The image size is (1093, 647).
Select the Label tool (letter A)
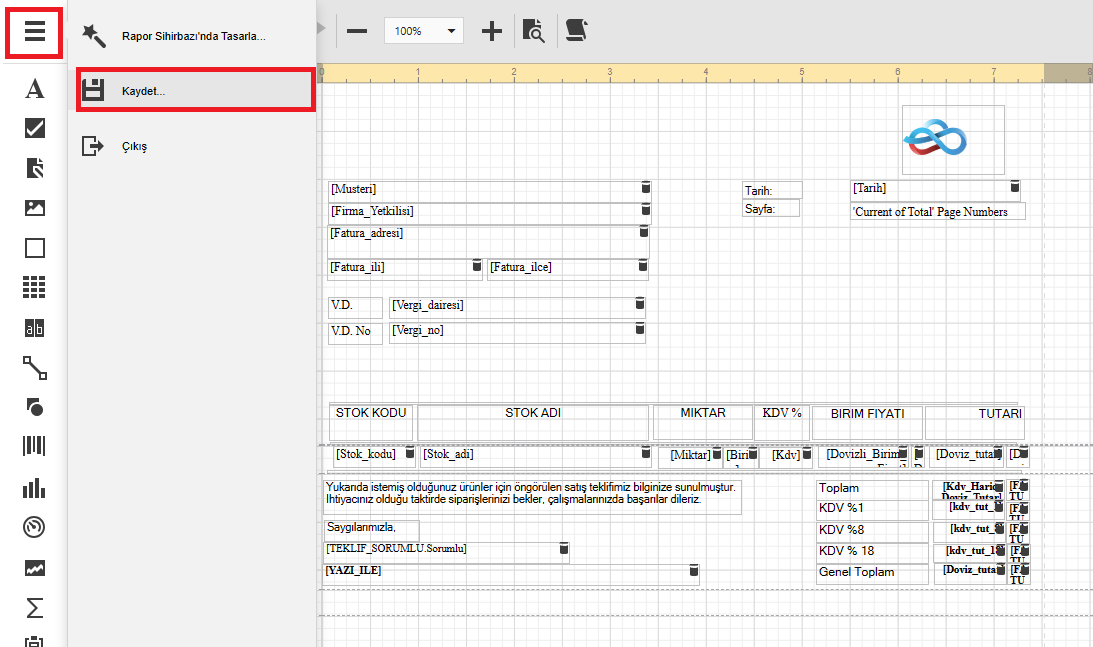tap(34, 89)
